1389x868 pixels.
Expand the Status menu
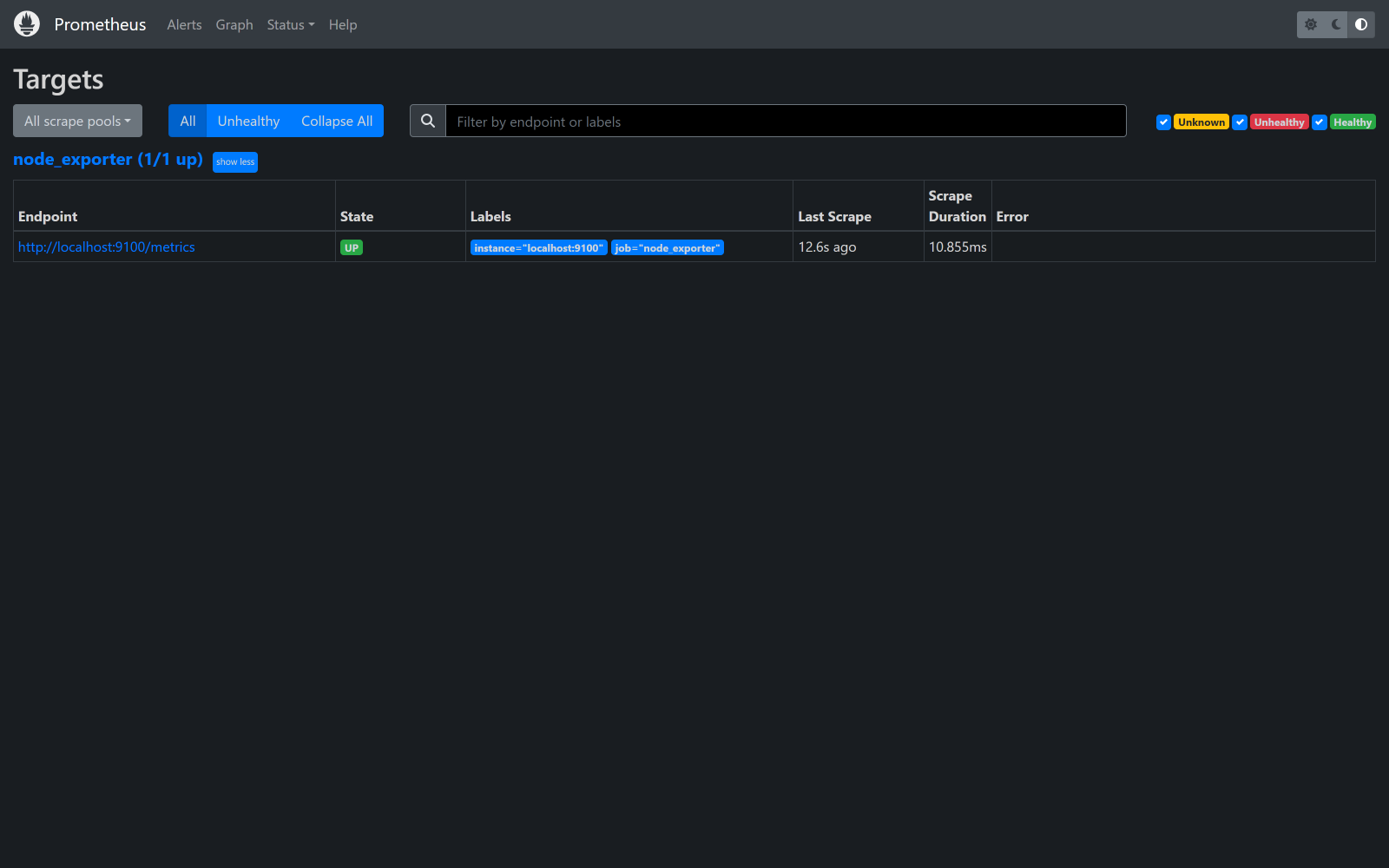point(291,24)
